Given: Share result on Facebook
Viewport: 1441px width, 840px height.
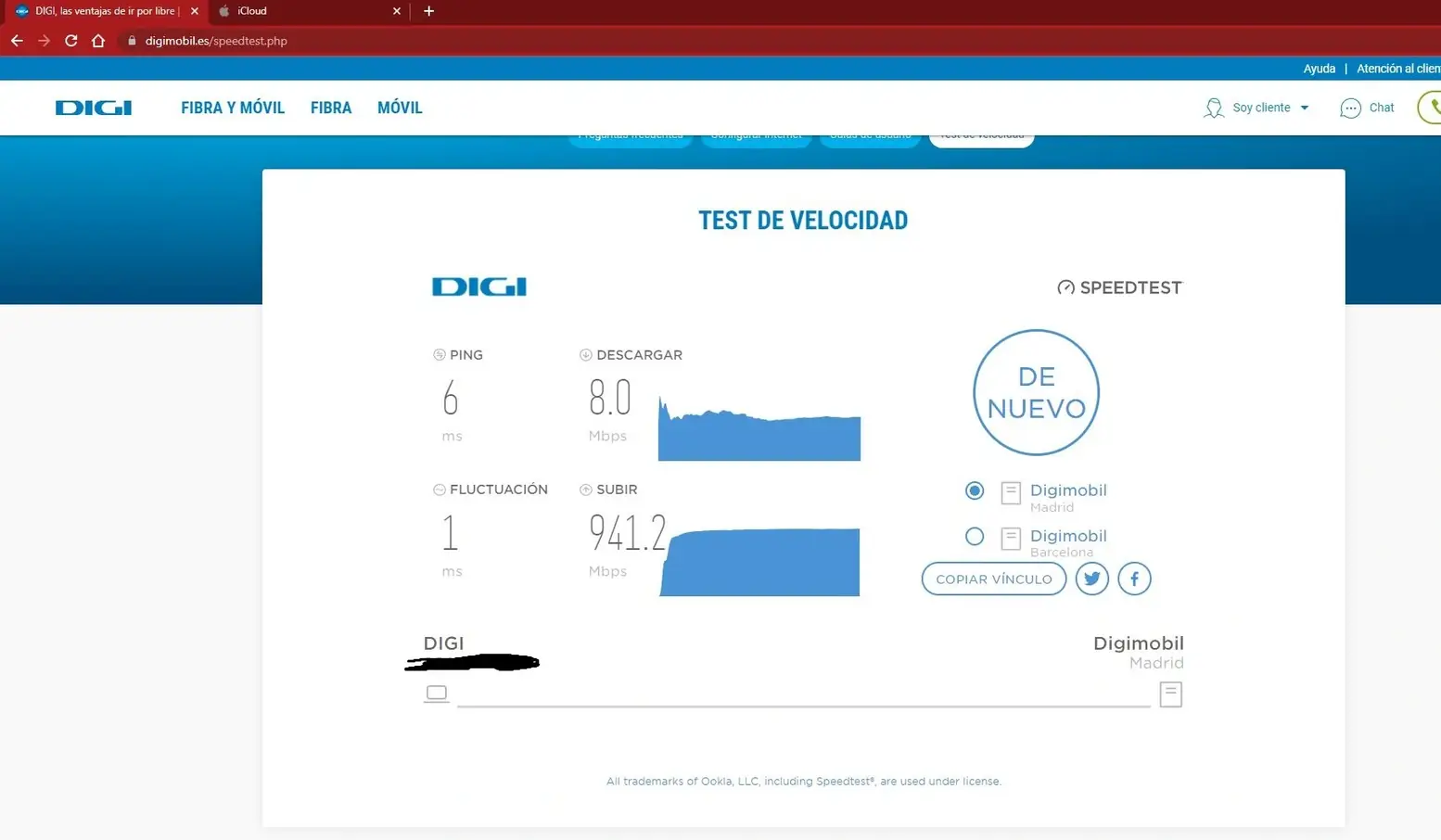Looking at the screenshot, I should tap(1134, 579).
